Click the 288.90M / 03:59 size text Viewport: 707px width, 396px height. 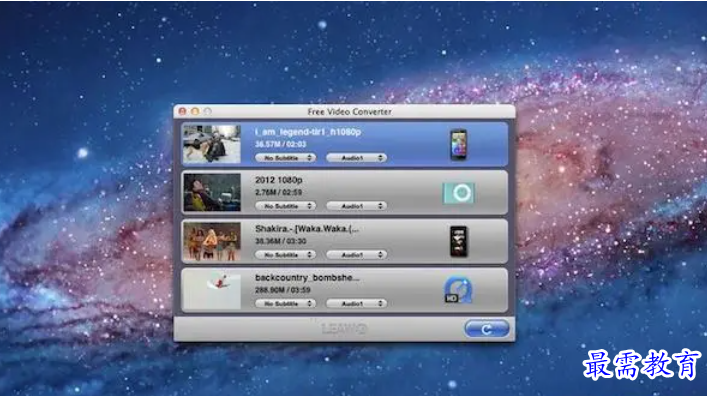(x=283, y=290)
